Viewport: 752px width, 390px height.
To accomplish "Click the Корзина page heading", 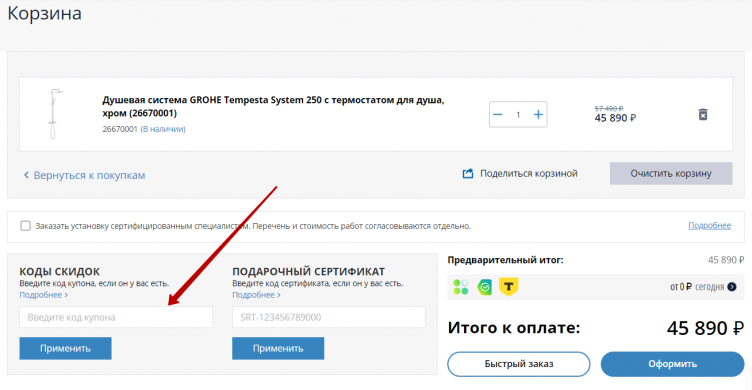I will click(45, 13).
